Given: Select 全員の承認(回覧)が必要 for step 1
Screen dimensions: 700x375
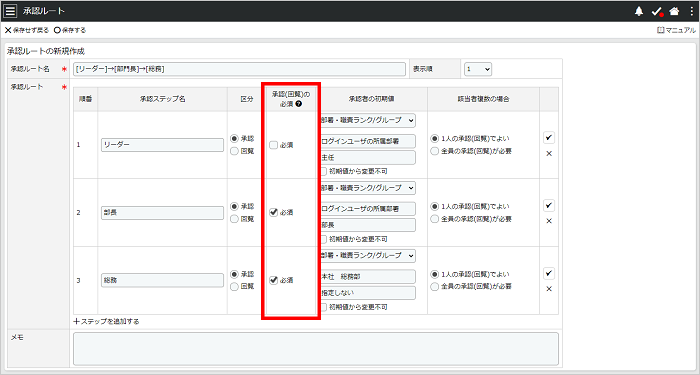Looking at the screenshot, I should coord(435,151).
